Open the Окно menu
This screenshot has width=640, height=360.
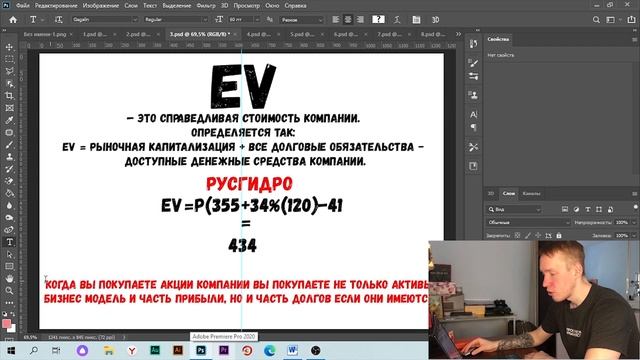tap(272, 6)
